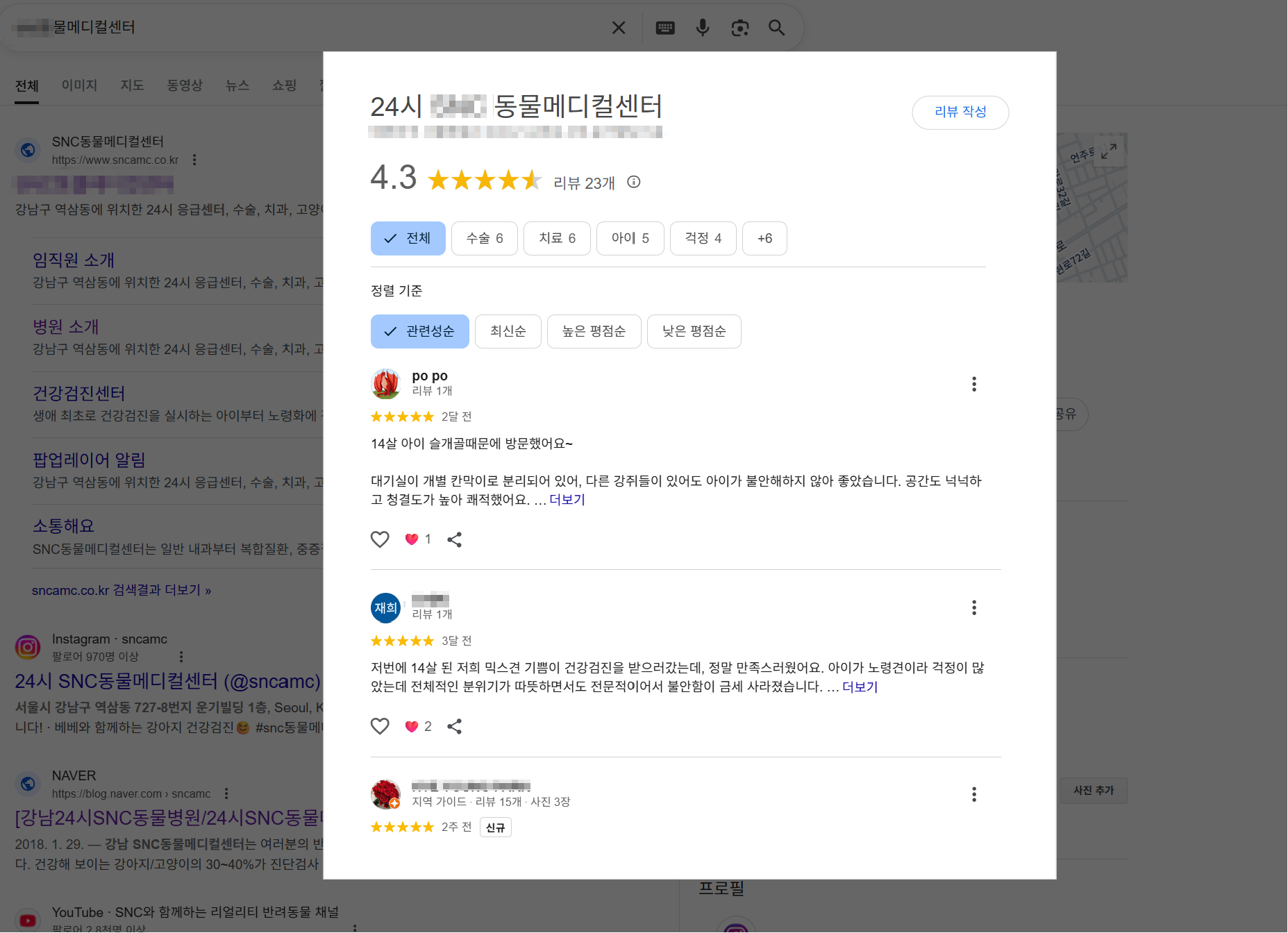The image size is (1288, 933).
Task: Open the on-screen keyboard input tool
Action: point(665,28)
